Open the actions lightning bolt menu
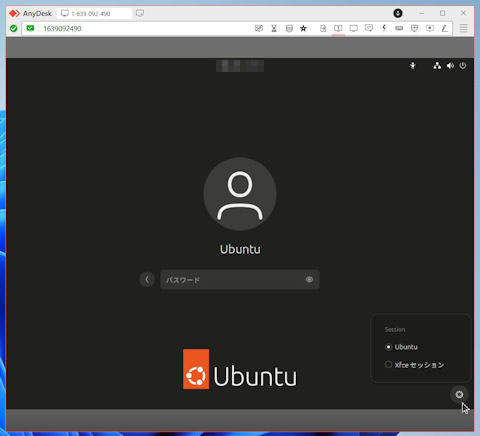Screen dimensions: 480x436 click(x=384, y=28)
